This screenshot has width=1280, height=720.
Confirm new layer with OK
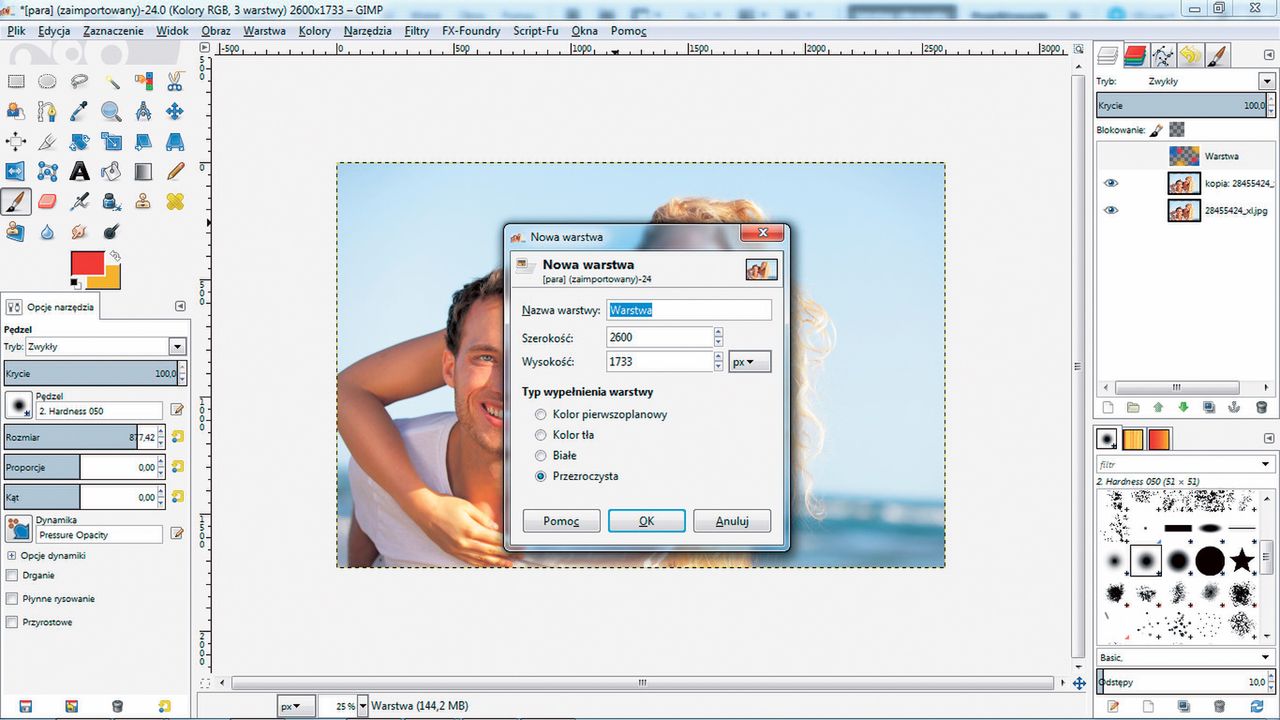(647, 521)
